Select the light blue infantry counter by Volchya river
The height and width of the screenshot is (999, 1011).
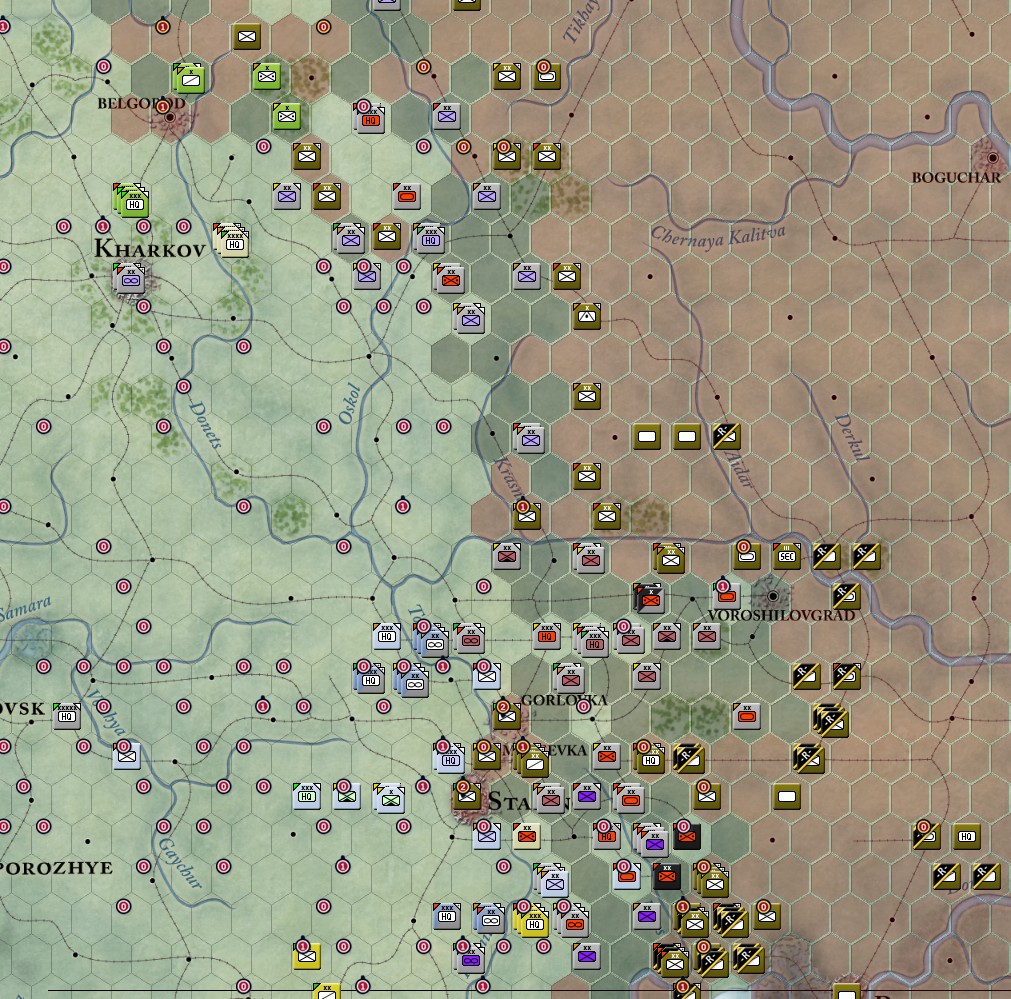point(126,755)
